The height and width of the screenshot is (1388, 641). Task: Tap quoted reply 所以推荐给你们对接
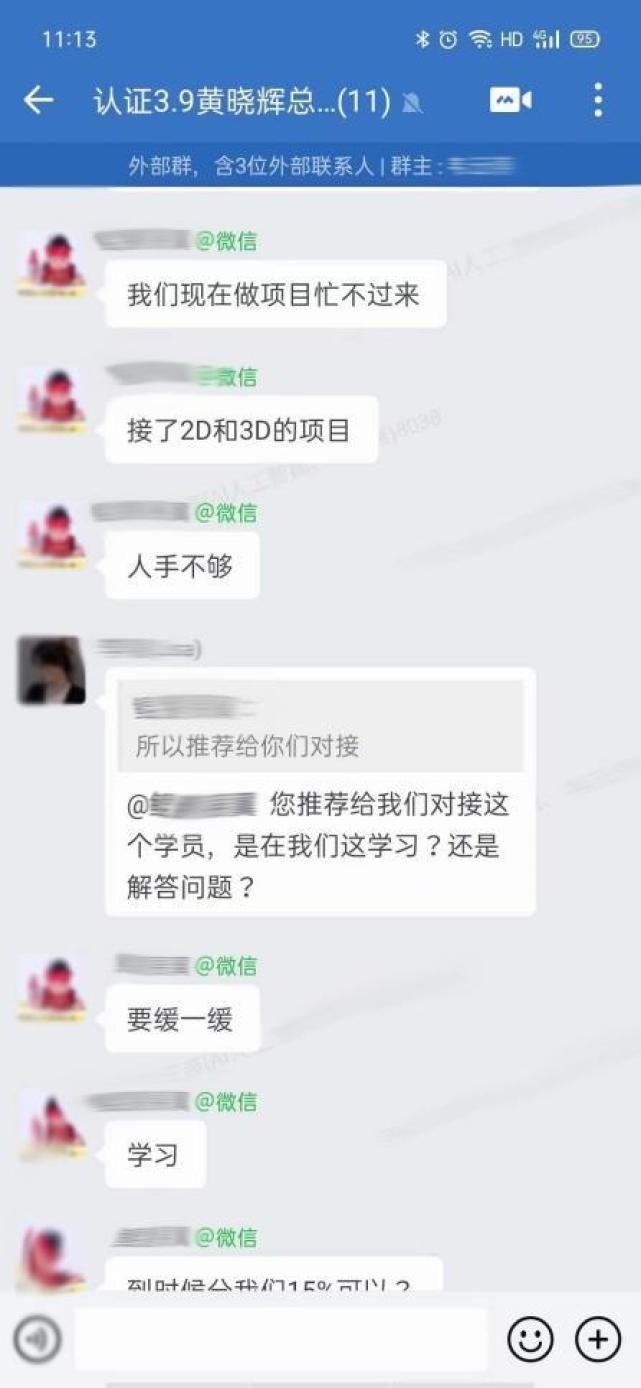(x=320, y=726)
